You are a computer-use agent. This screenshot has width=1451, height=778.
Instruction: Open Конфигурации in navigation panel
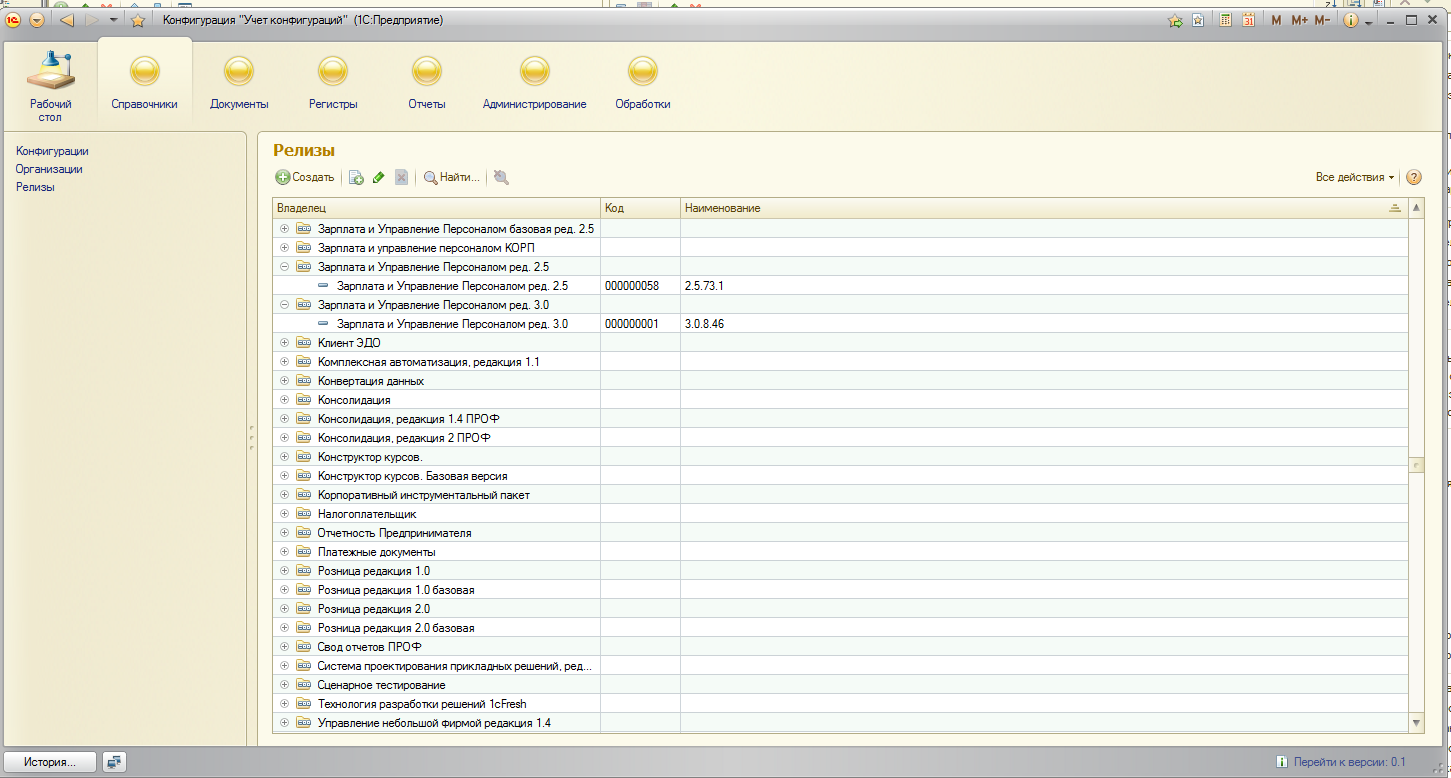pos(52,151)
